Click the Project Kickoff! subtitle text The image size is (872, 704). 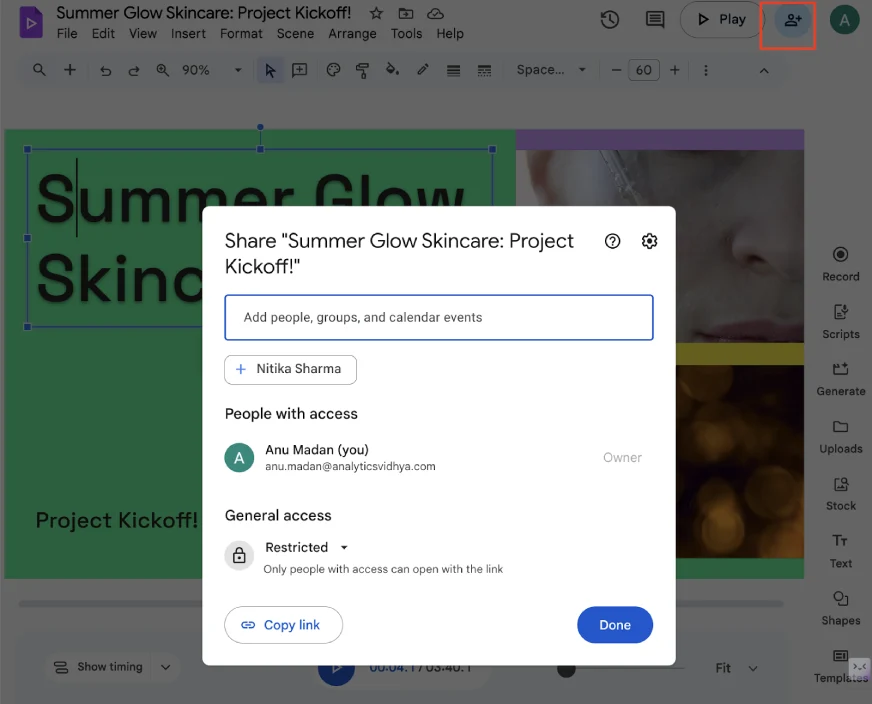point(117,520)
